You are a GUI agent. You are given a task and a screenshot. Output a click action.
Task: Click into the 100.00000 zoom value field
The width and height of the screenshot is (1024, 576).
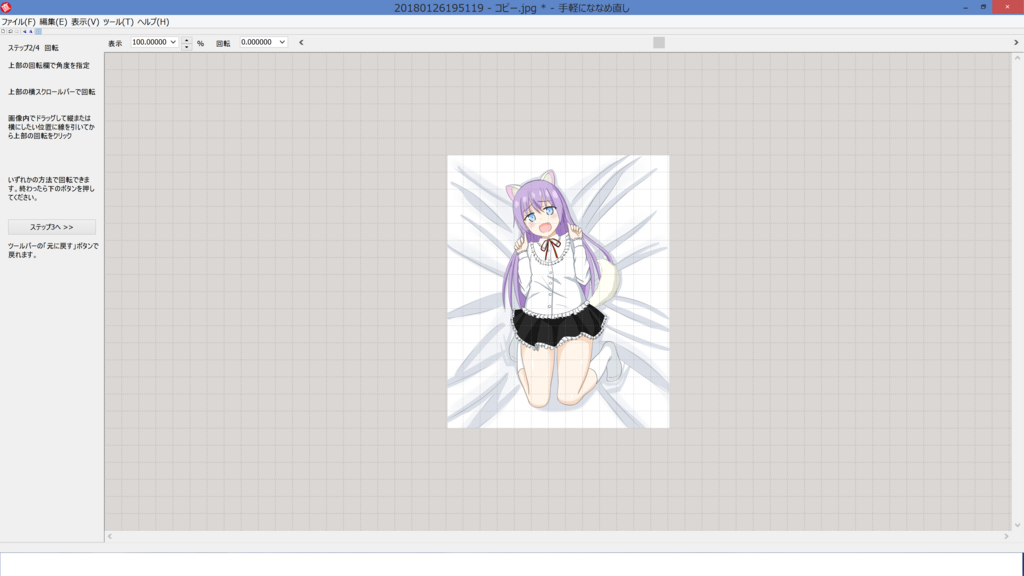click(150, 42)
